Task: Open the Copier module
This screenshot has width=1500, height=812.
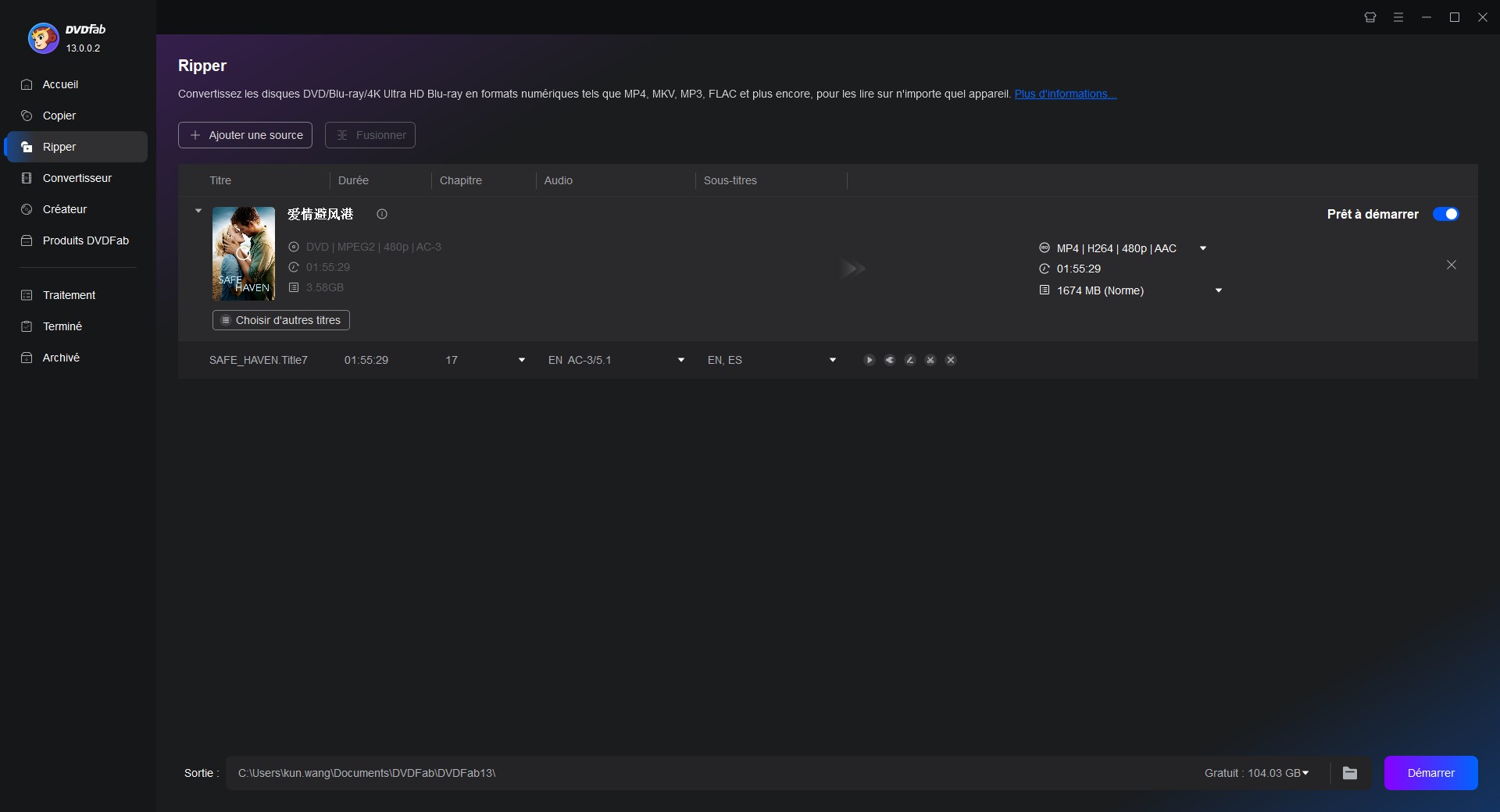Action: 76,116
